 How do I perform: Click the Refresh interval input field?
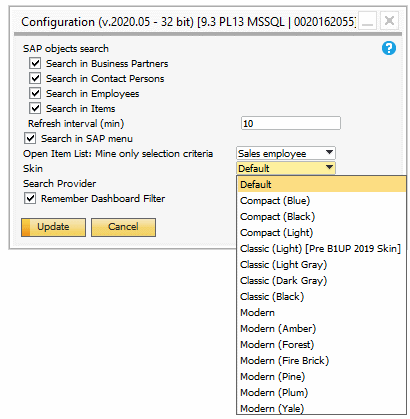click(291, 123)
